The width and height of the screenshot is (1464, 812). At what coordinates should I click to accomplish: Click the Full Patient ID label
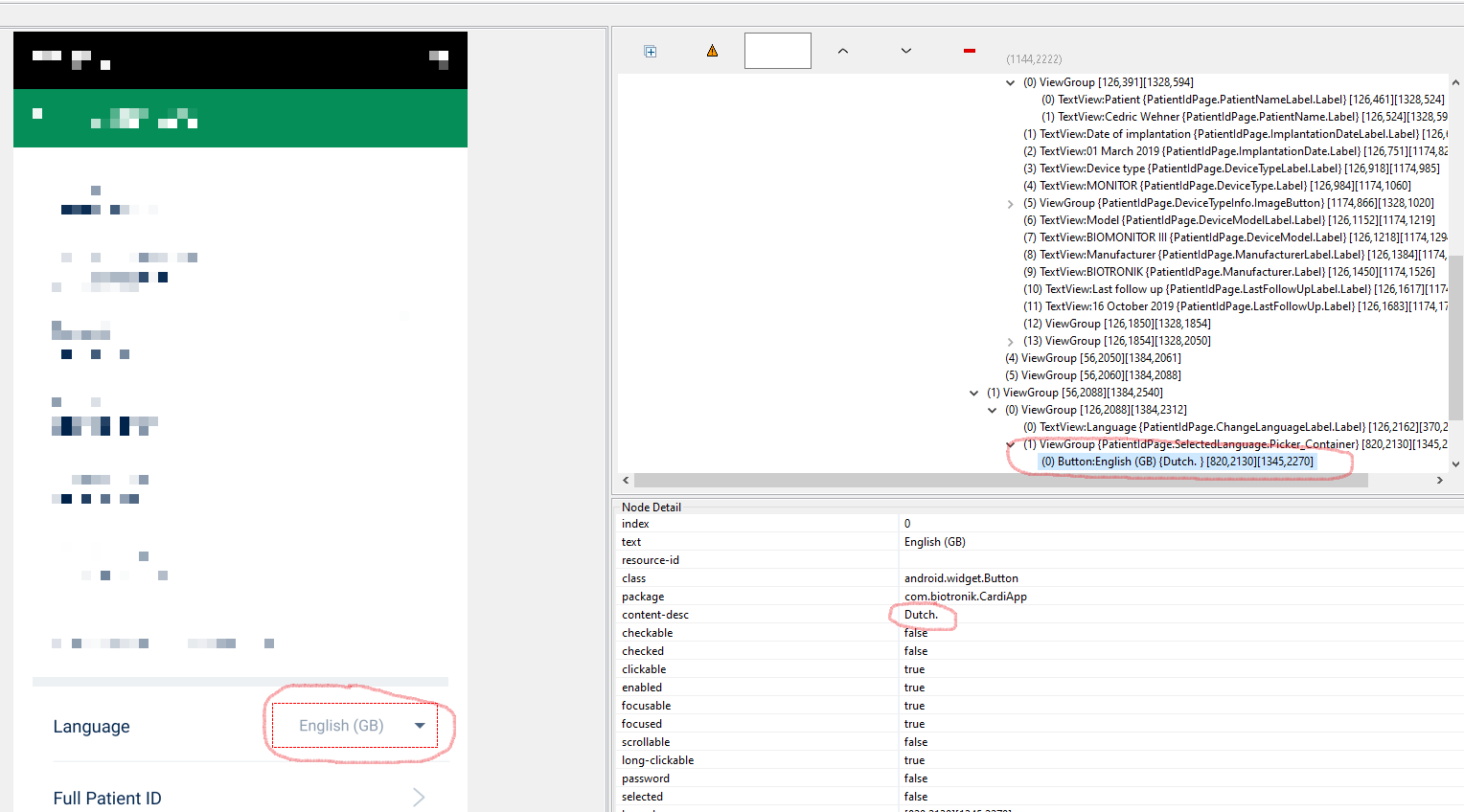click(x=107, y=799)
